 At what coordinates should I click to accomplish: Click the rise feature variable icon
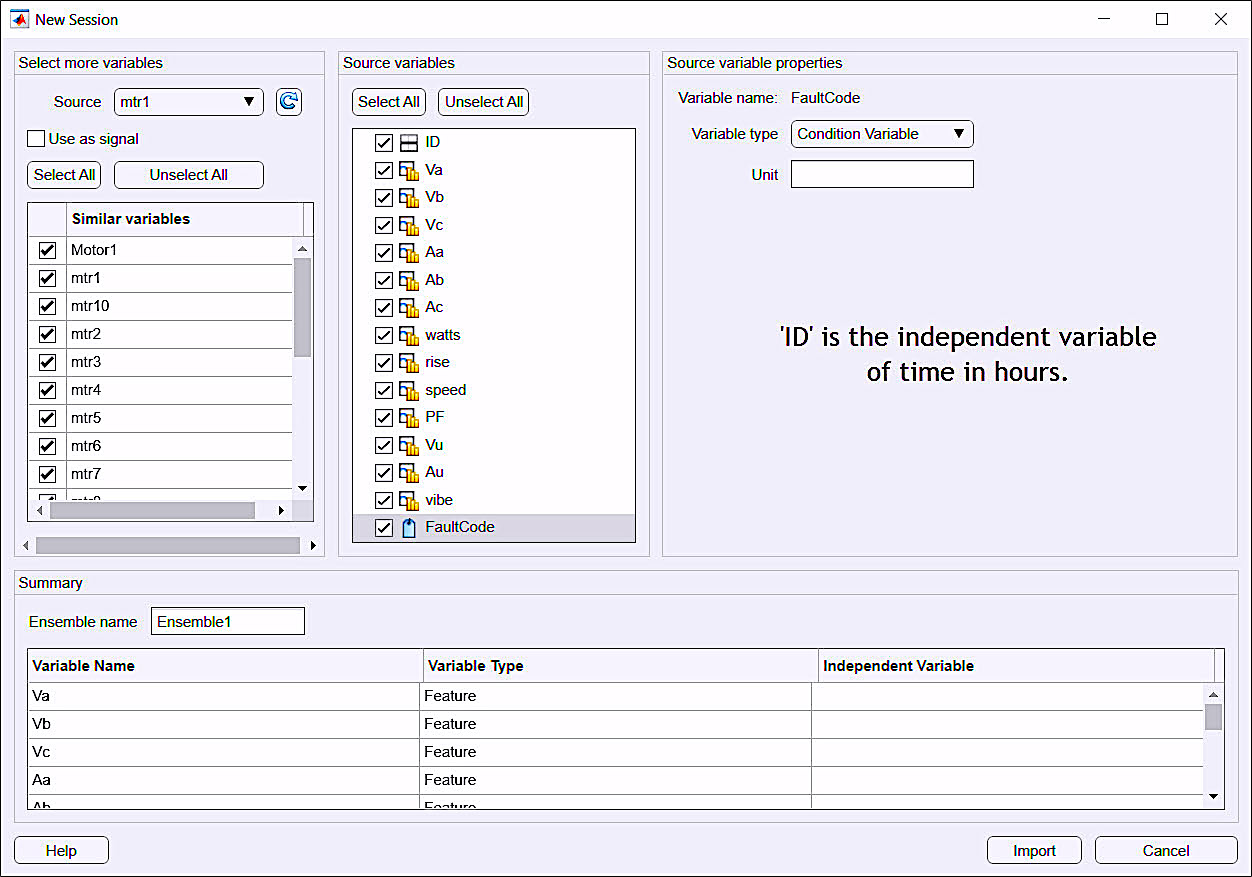coord(408,363)
